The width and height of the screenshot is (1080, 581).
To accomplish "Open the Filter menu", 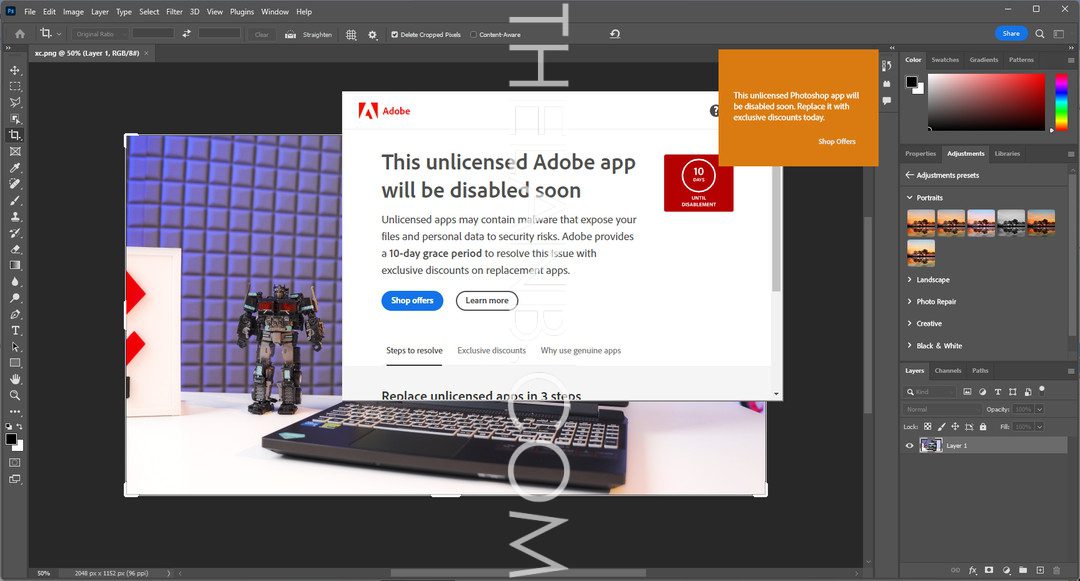I will tap(174, 12).
